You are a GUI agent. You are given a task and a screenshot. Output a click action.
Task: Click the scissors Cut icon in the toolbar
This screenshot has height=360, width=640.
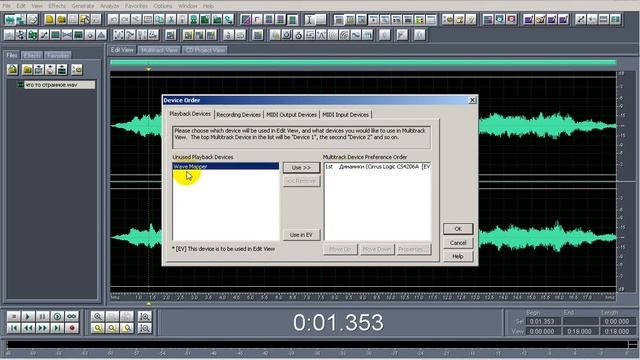coord(171,19)
